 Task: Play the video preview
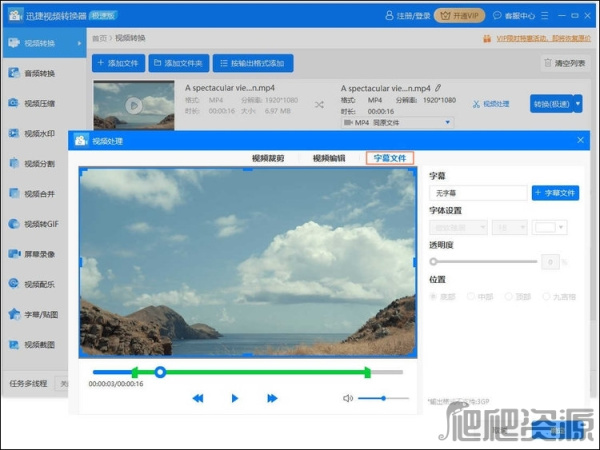pyautogui.click(x=235, y=398)
